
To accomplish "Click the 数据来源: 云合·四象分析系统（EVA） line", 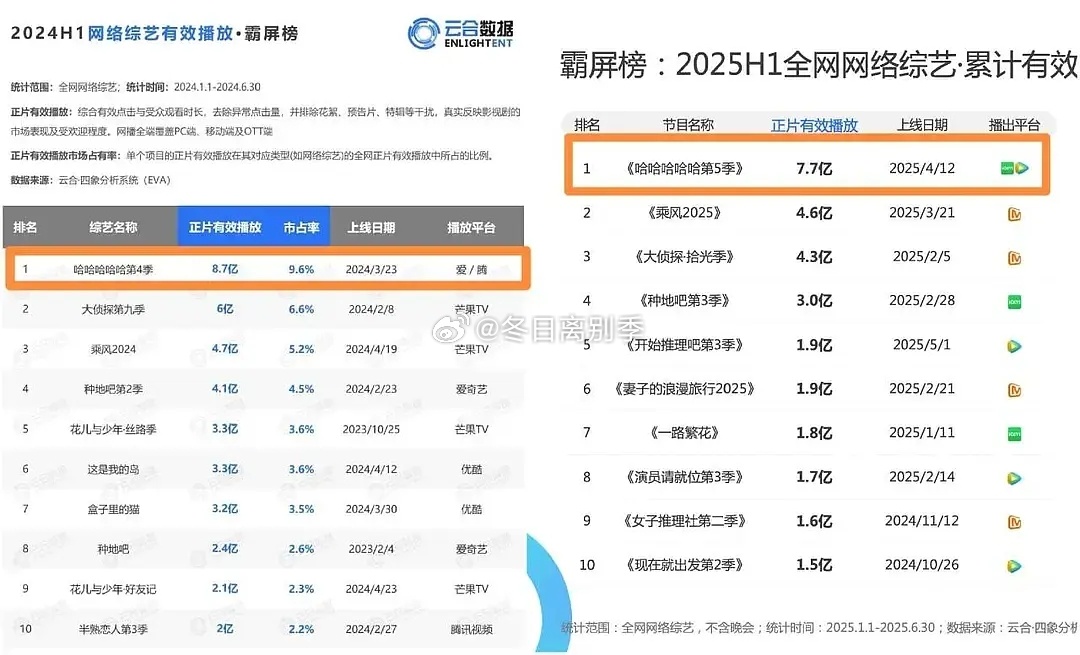I will click(x=90, y=180).
